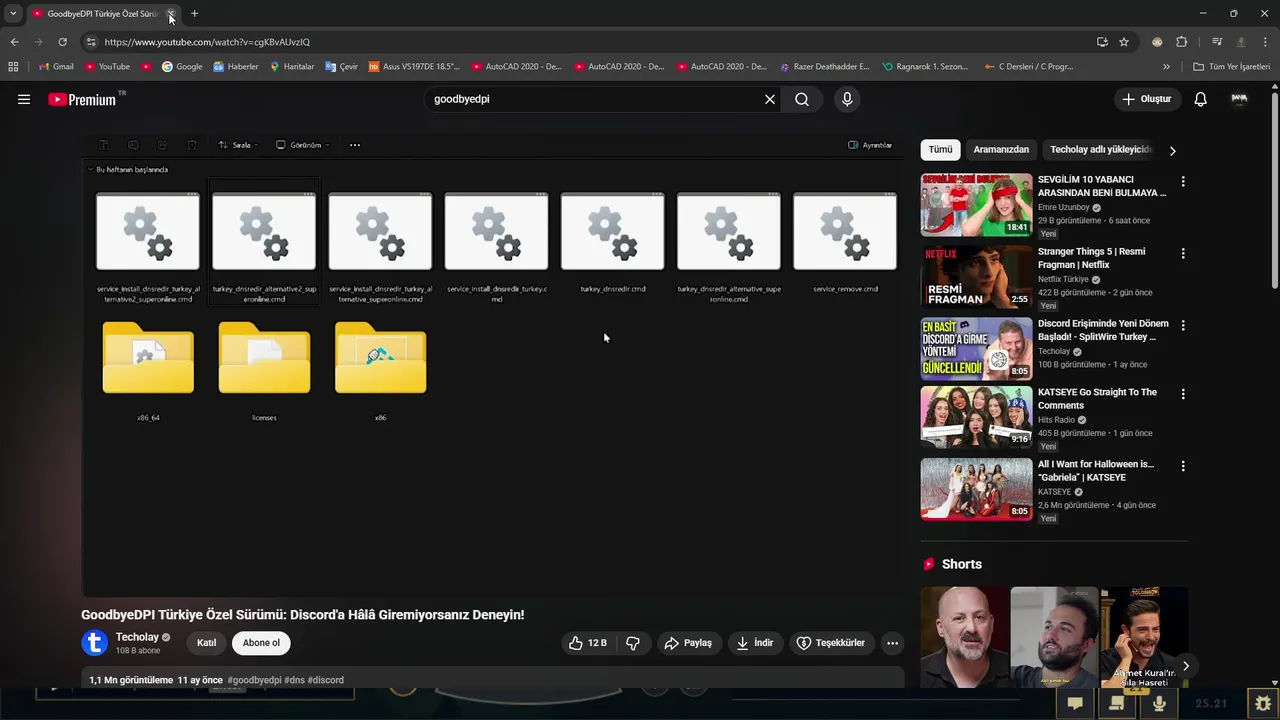Open the Haberler bookmark

pos(235,67)
